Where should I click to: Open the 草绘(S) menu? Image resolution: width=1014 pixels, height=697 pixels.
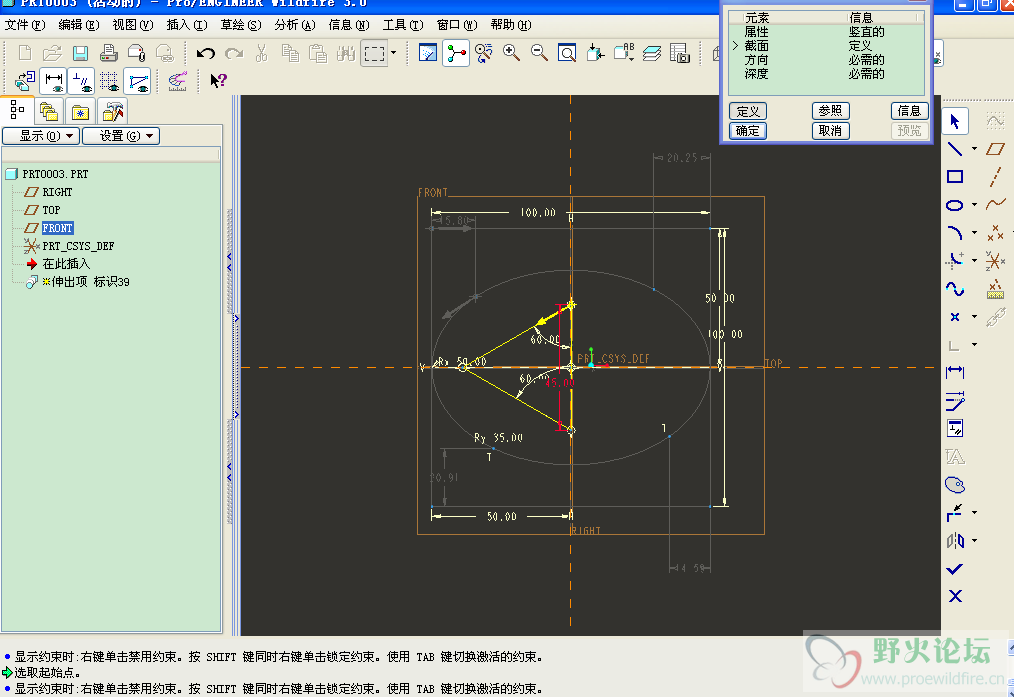[x=241, y=25]
